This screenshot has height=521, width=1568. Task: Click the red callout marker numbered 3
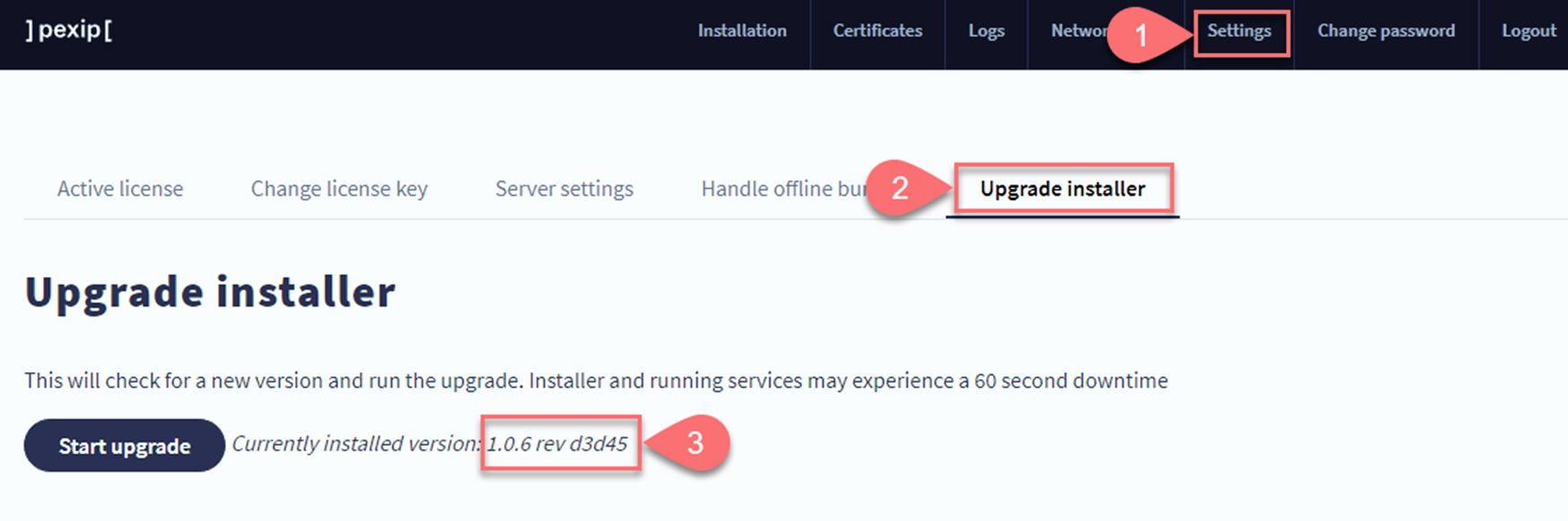[695, 442]
